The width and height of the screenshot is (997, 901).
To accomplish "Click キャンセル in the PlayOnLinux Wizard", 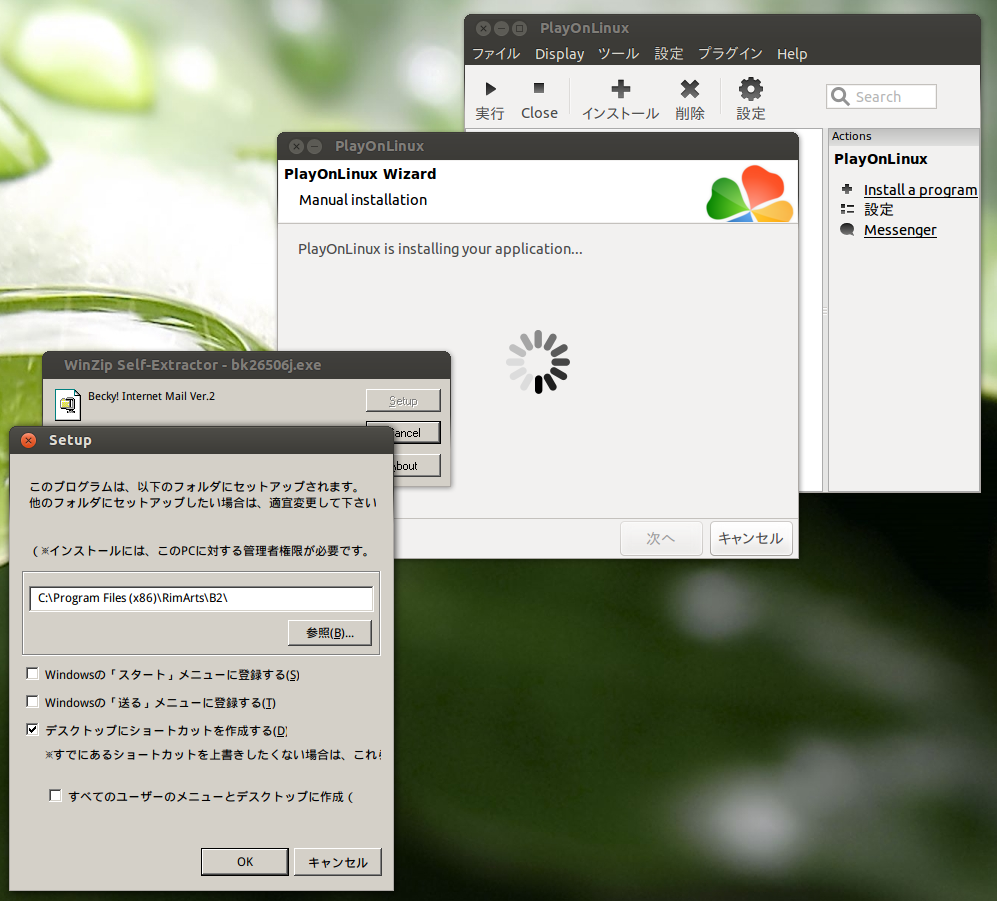I will click(751, 539).
